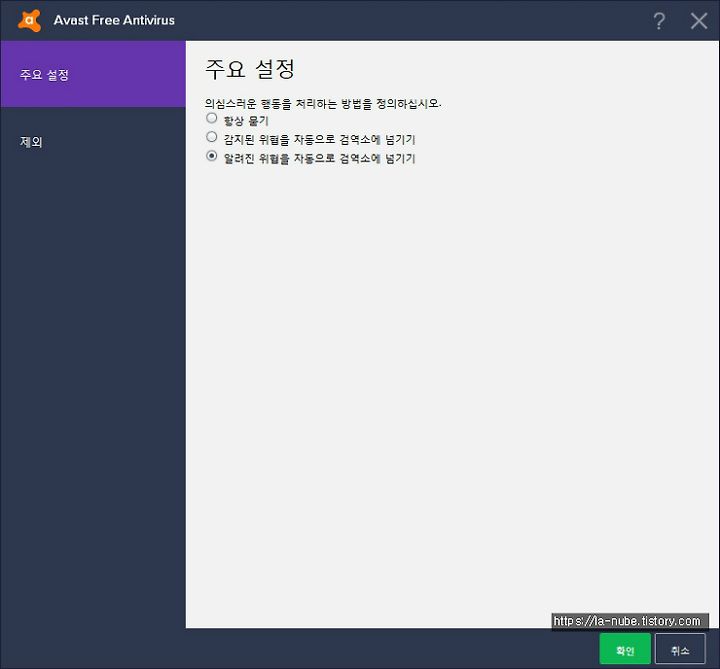The image size is (720, 669).
Task: Click the 의심스러운 행동을 처리하는 description text
Action: [323, 104]
